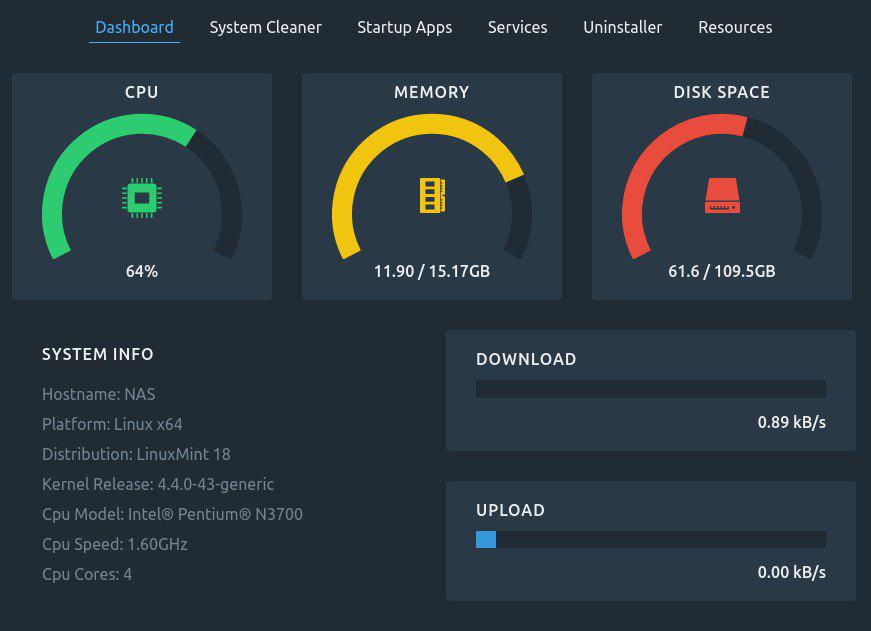Click the CPU usage value 64%

(x=142, y=271)
